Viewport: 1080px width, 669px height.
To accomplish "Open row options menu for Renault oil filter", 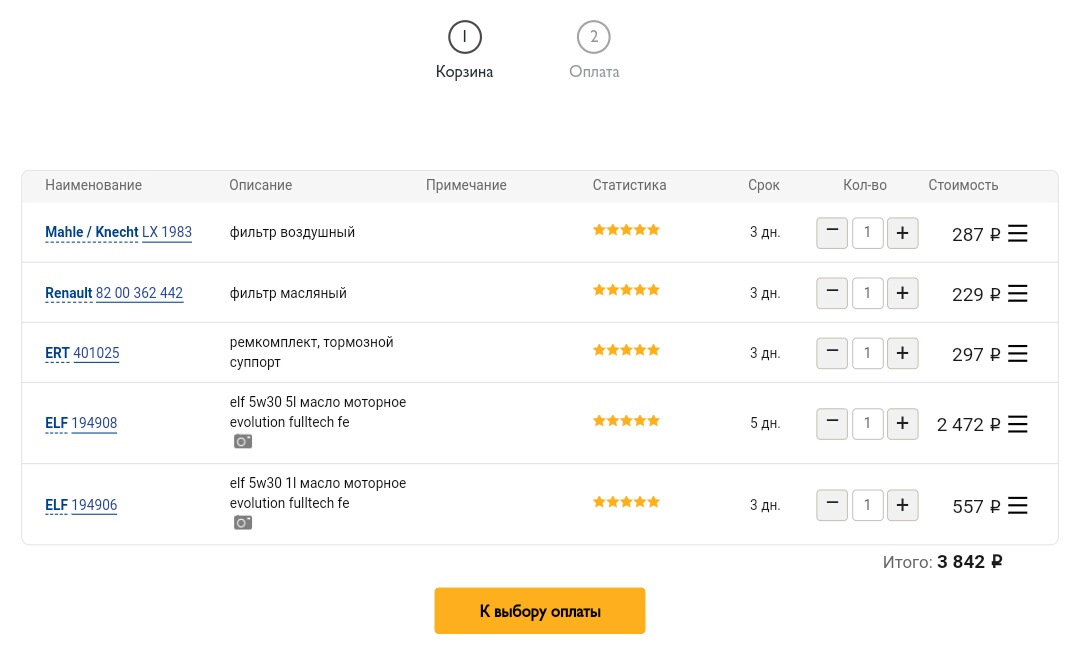I will (x=1017, y=294).
